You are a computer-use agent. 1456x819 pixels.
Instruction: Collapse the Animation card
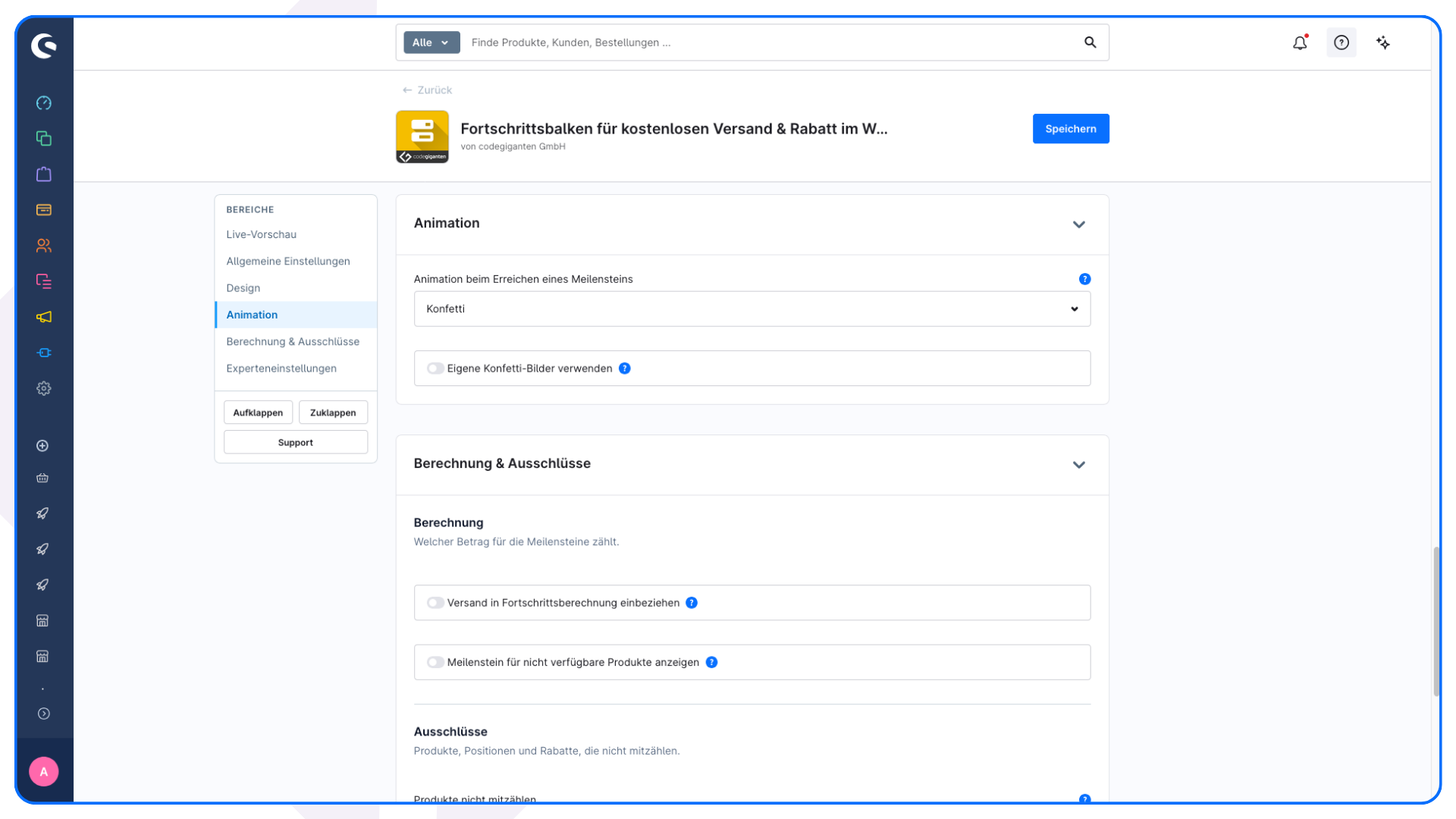[1079, 224]
